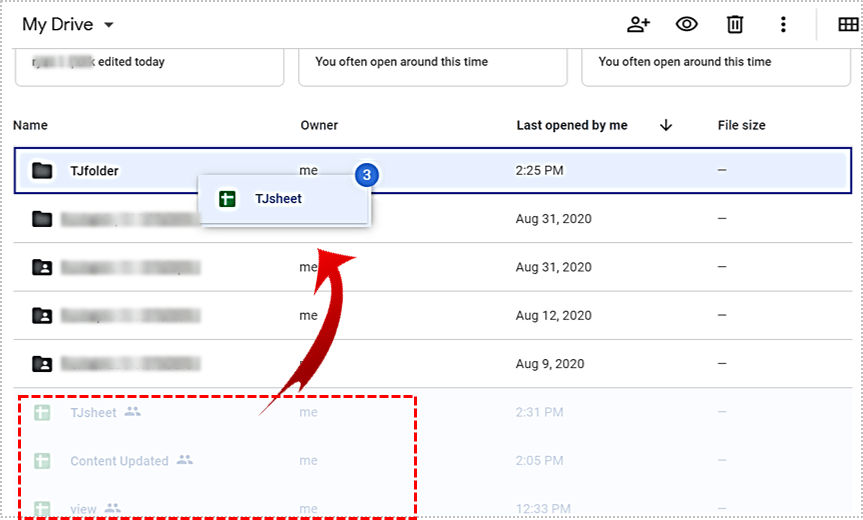Reverse sort direction with the arrow
This screenshot has height=520, width=863.
666,125
